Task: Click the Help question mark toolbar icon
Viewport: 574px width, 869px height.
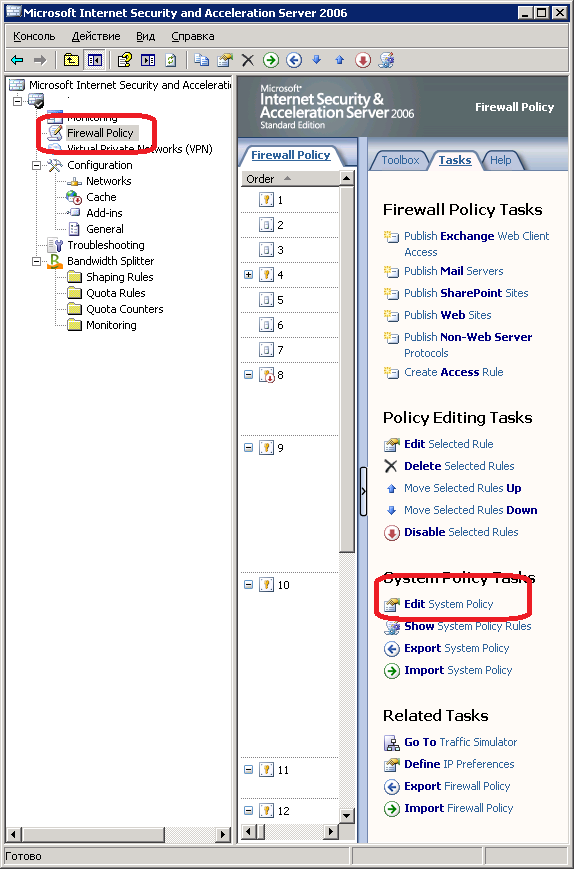Action: [125, 60]
